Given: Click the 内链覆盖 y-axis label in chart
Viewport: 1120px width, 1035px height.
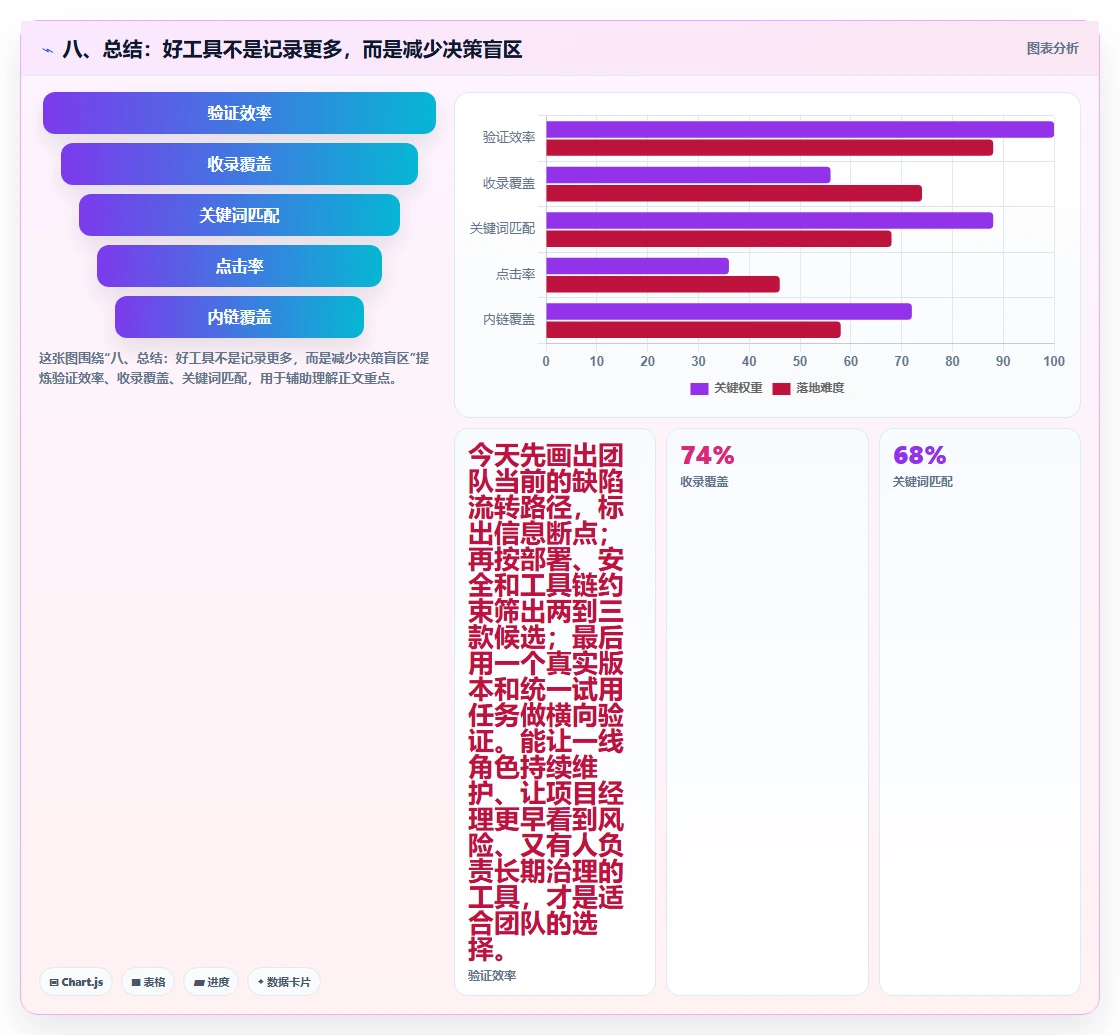Looking at the screenshot, I should (509, 319).
